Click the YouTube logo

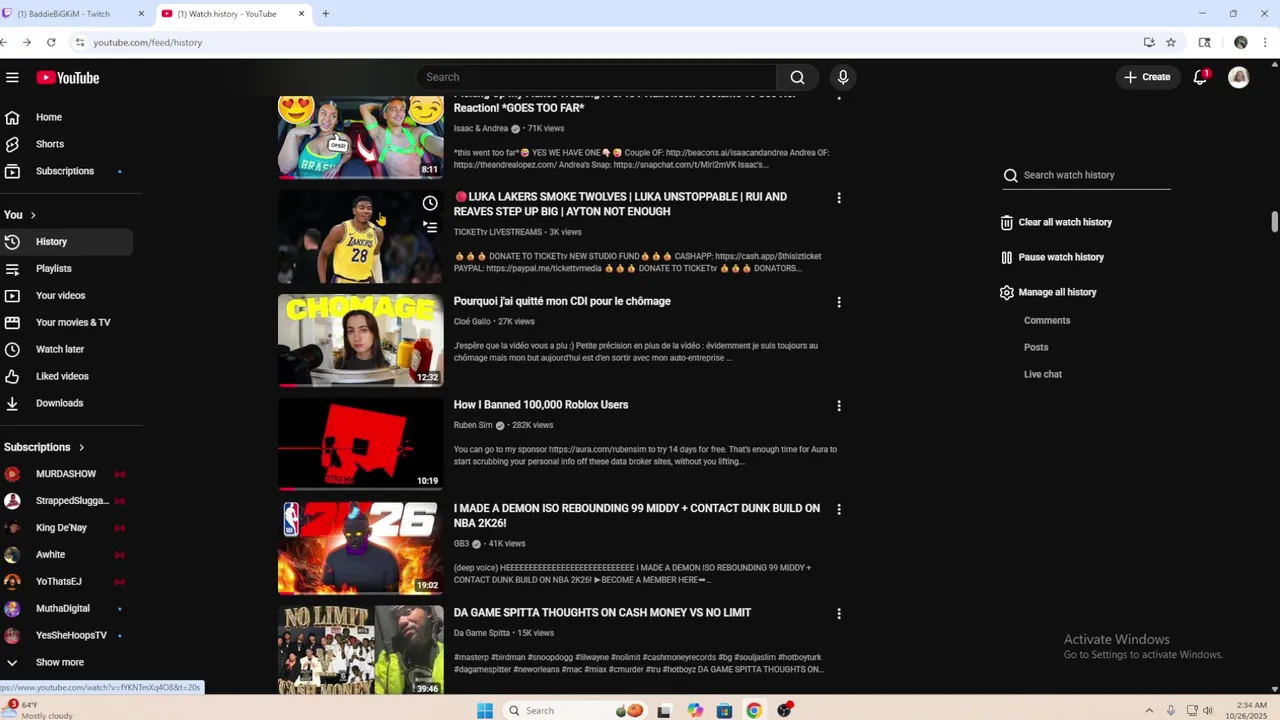tap(68, 78)
